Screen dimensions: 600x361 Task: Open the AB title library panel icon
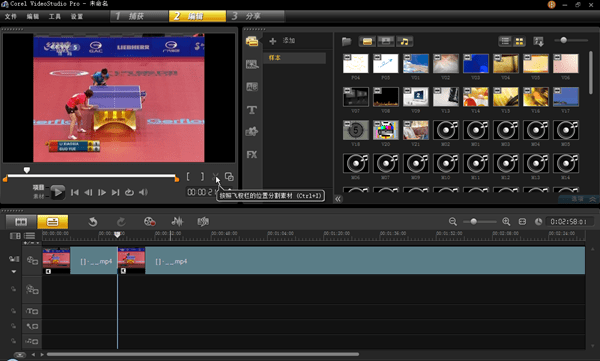pyautogui.click(x=252, y=87)
